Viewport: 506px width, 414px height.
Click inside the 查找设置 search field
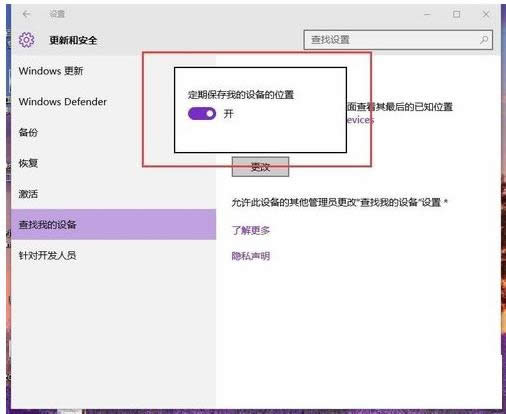398,40
